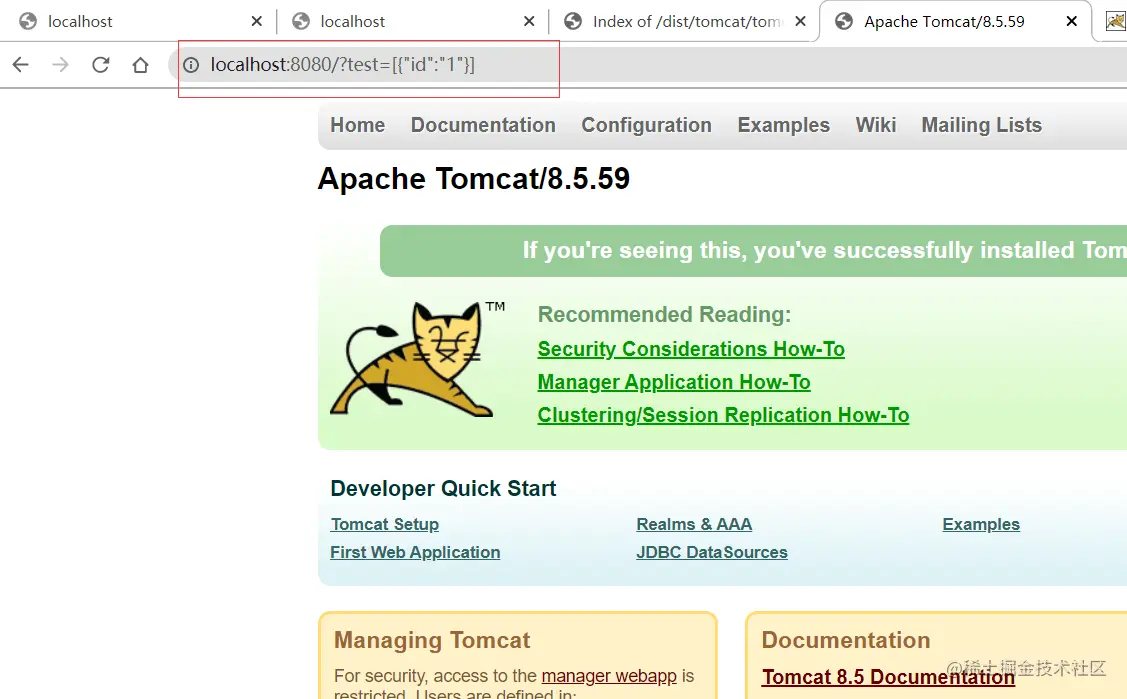Open Documentation in the Tomcat navigation bar
The image size is (1127, 699).
point(483,125)
